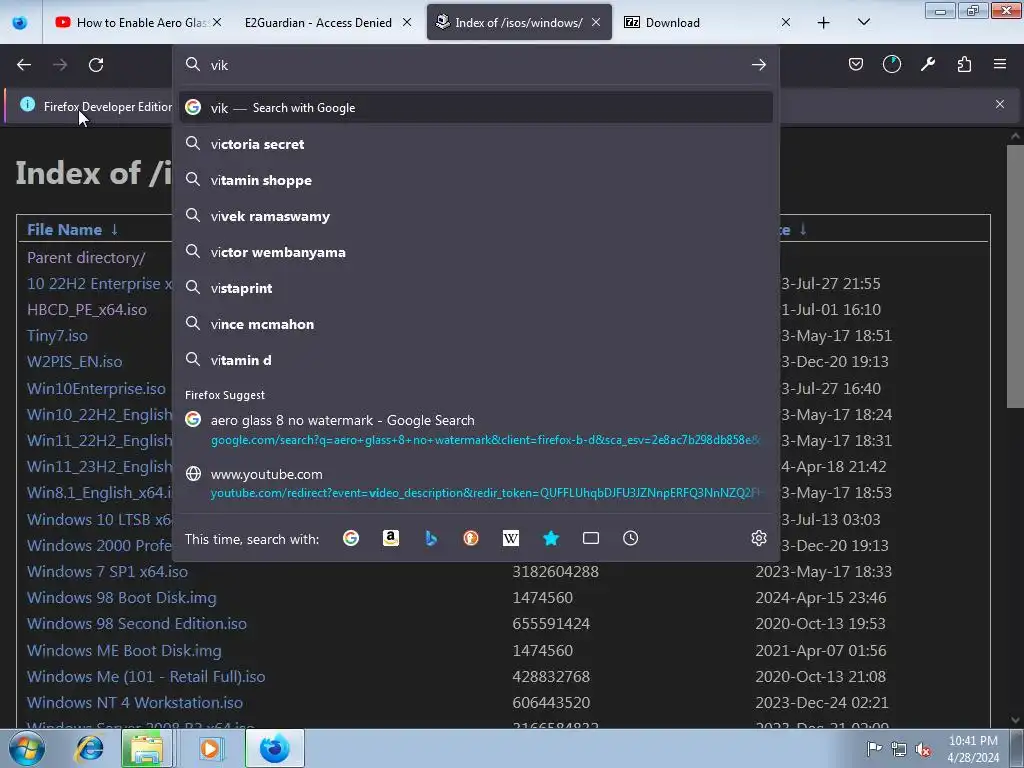1024x768 pixels.
Task: Click the Forward navigation arrow
Action: [60, 65]
